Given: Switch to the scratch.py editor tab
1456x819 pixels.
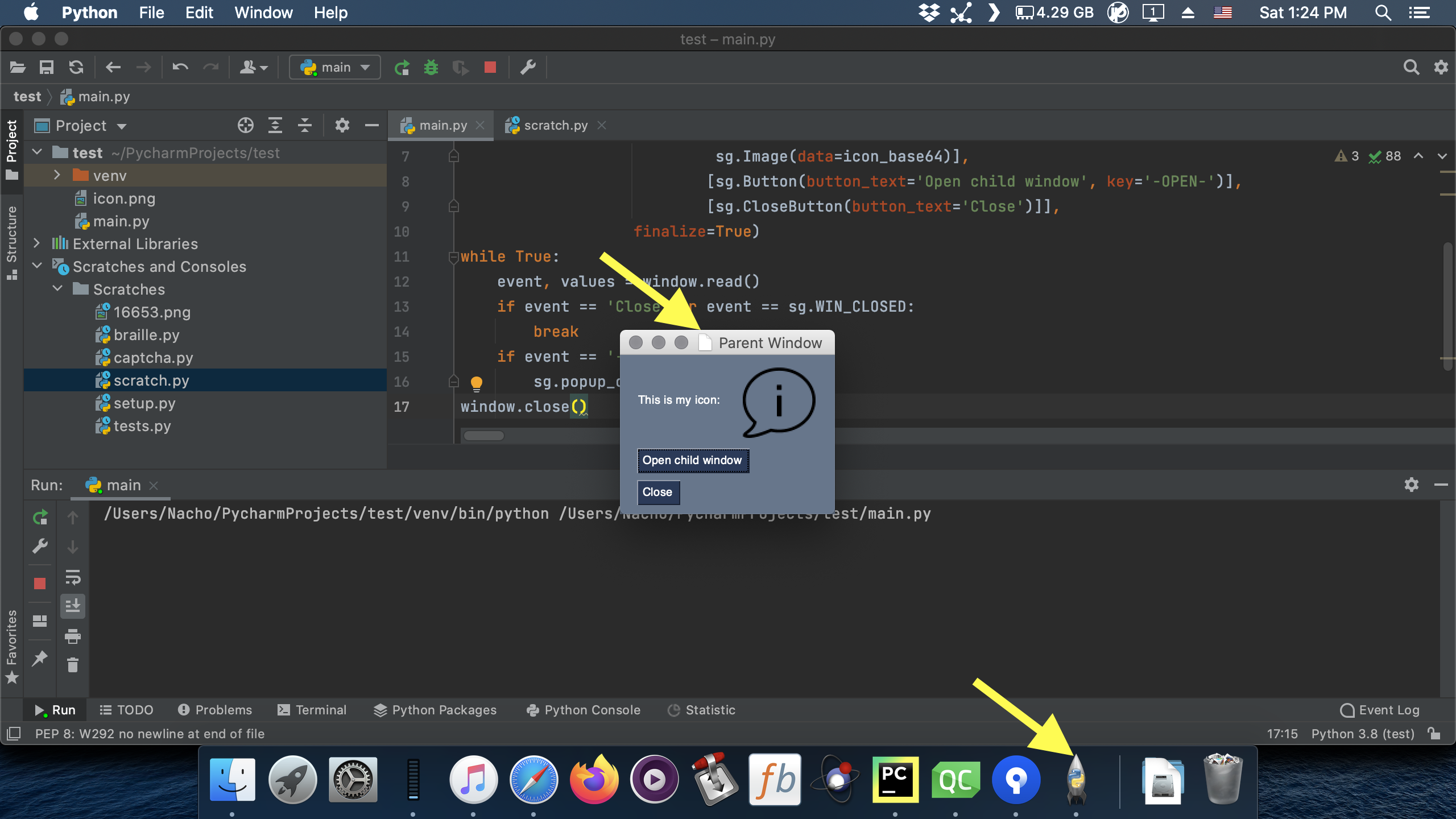Looking at the screenshot, I should click(555, 125).
